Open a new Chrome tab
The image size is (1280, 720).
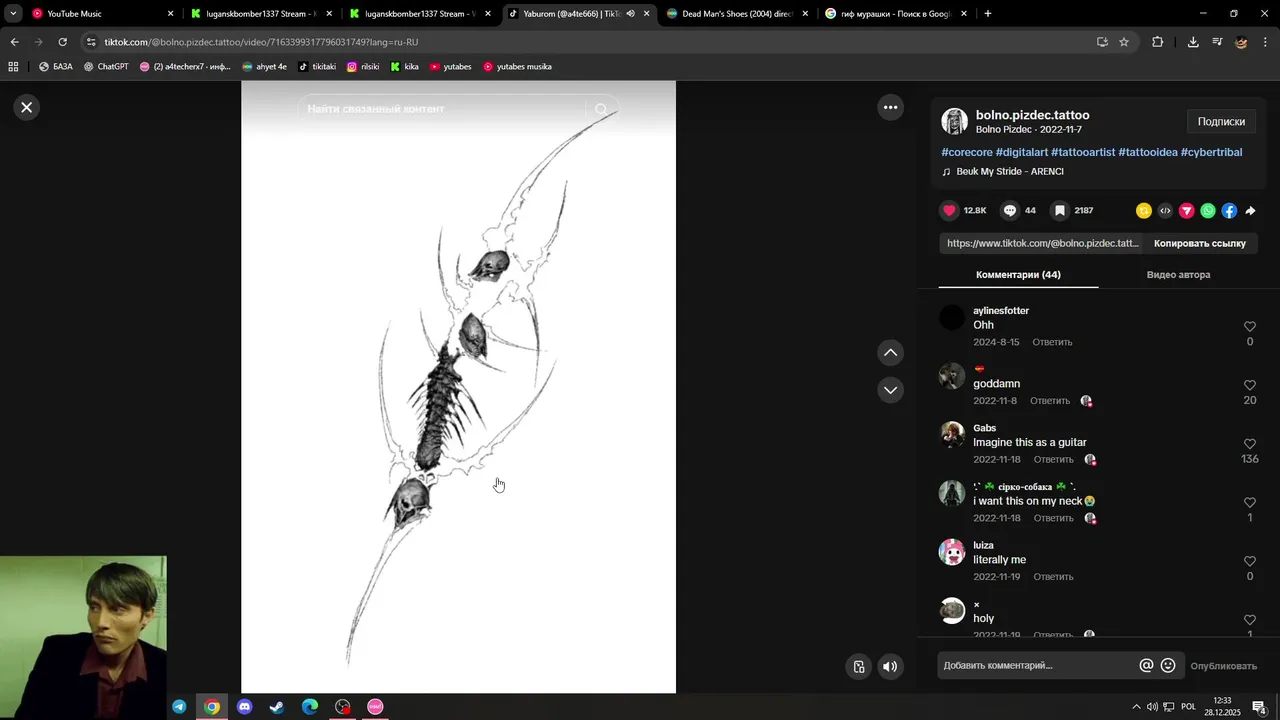pyautogui.click(x=987, y=14)
